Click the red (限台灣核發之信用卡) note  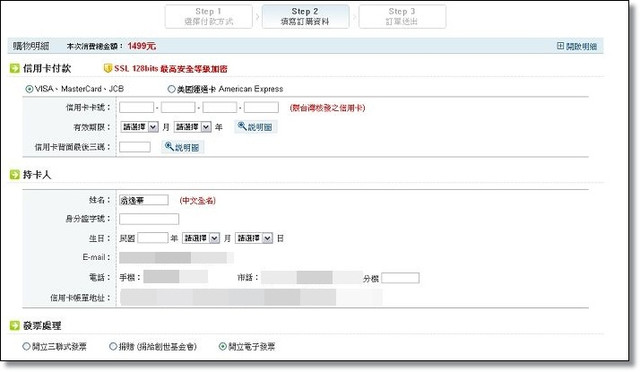pos(327,108)
